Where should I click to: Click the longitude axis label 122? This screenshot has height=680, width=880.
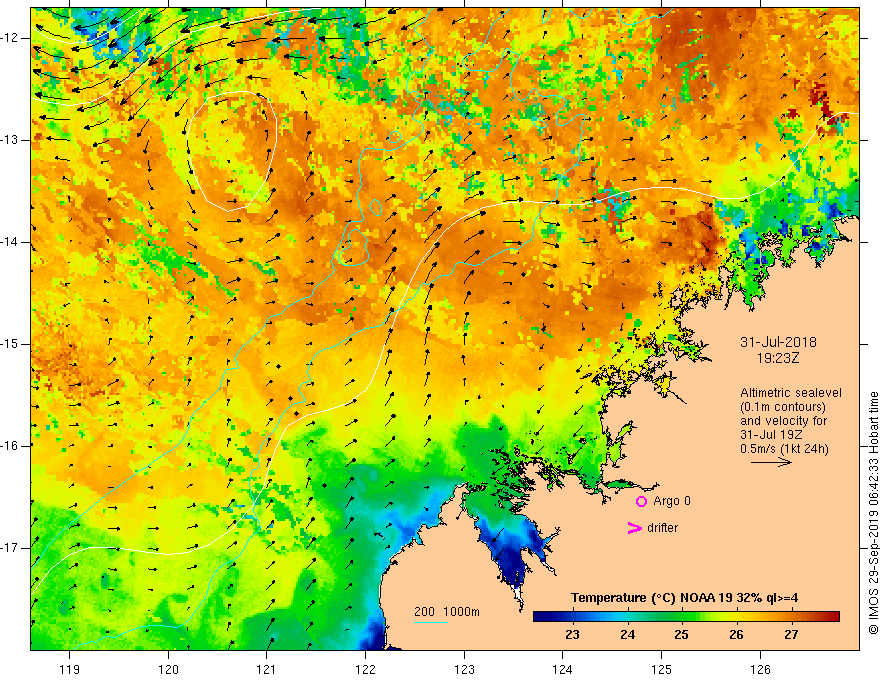tap(365, 669)
